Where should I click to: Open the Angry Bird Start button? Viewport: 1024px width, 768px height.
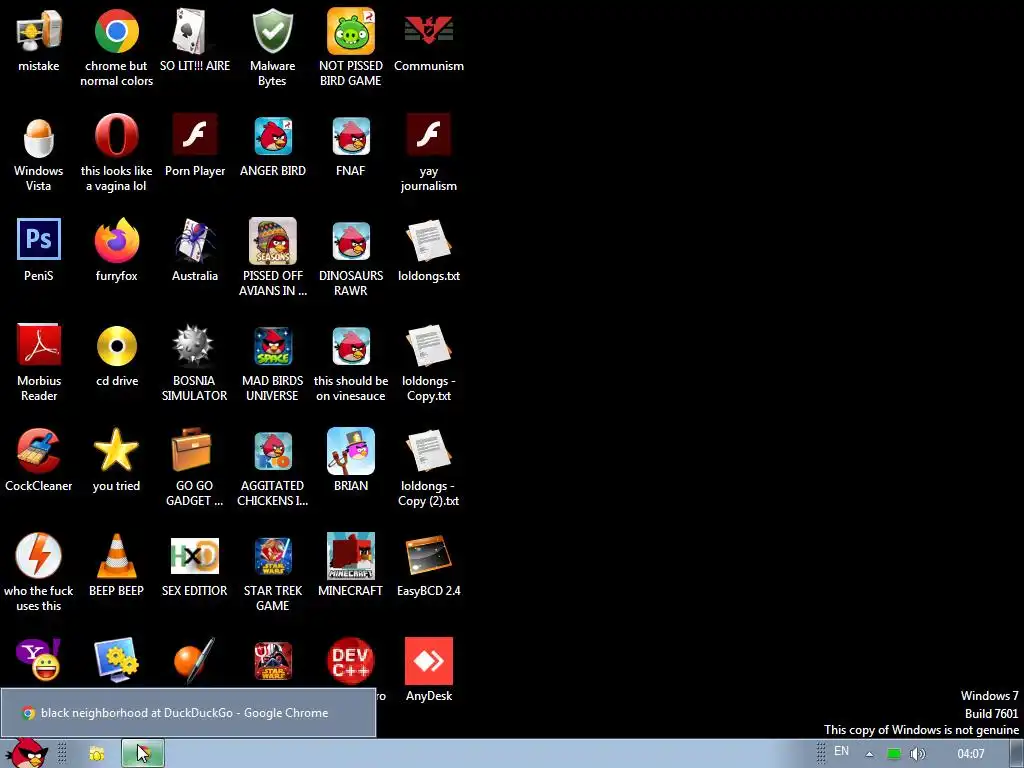(26, 753)
